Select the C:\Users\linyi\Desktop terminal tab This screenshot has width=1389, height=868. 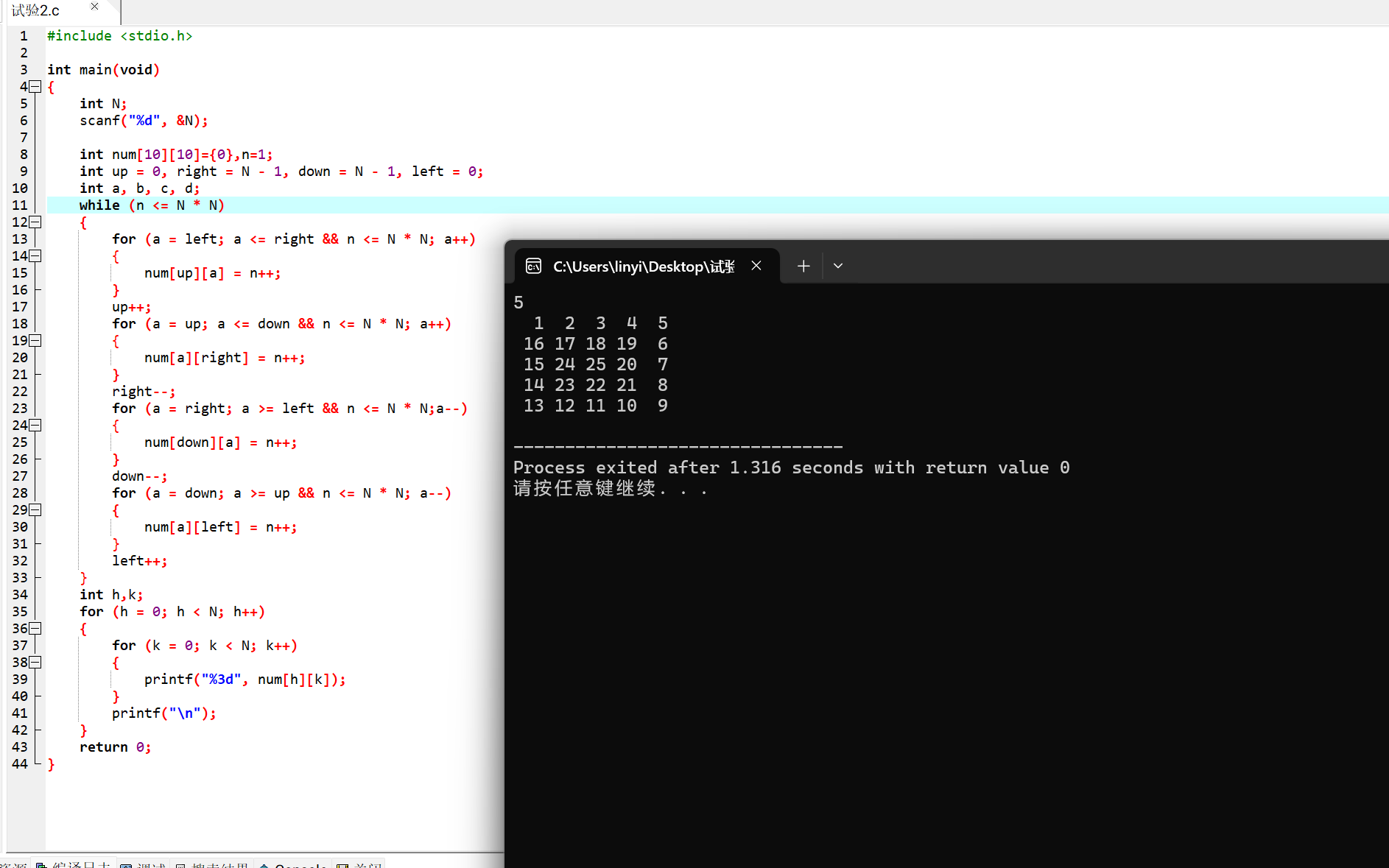coord(644,266)
